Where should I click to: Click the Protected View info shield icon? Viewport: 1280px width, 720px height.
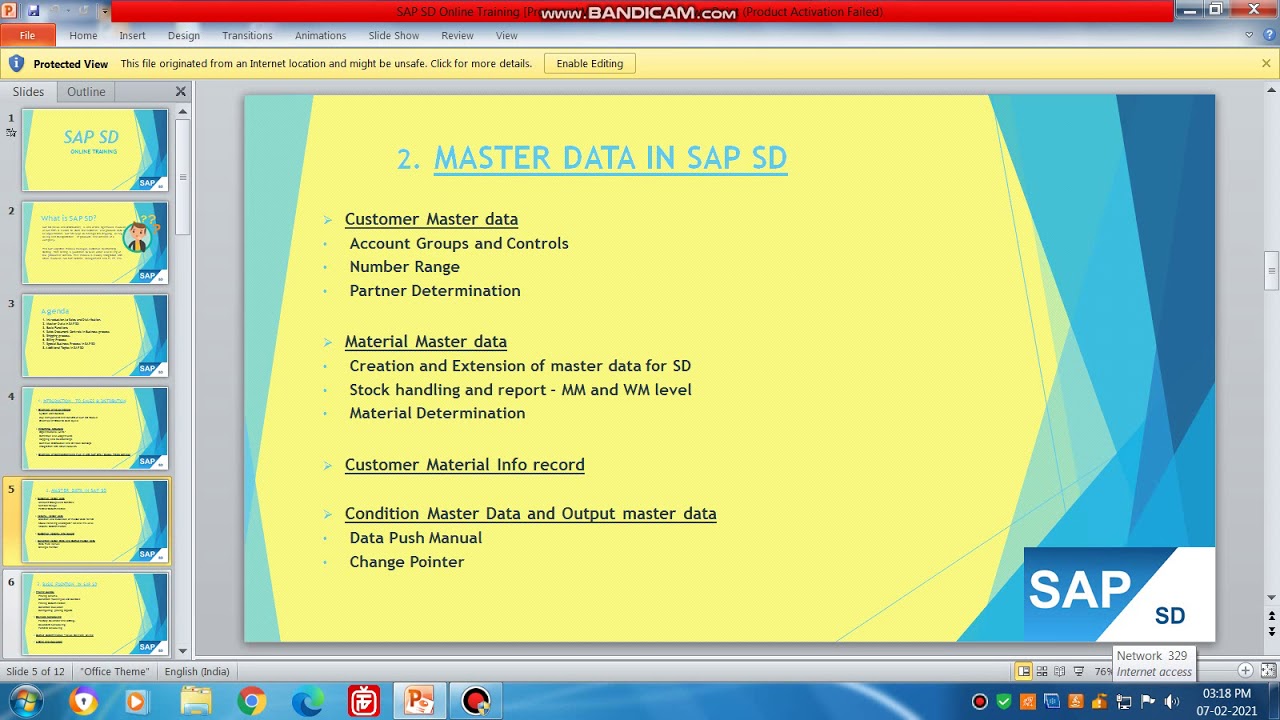pyautogui.click(x=16, y=63)
